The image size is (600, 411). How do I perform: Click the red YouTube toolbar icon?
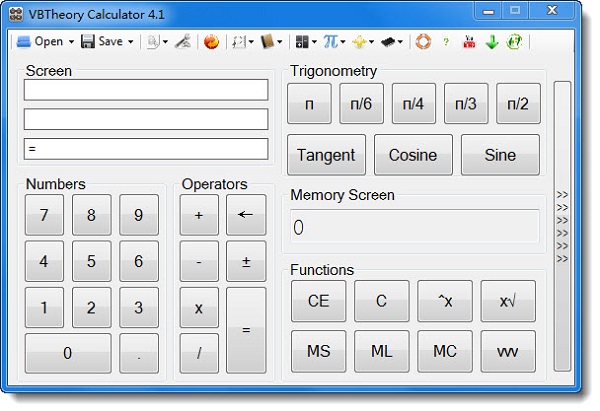pyautogui.click(x=469, y=41)
